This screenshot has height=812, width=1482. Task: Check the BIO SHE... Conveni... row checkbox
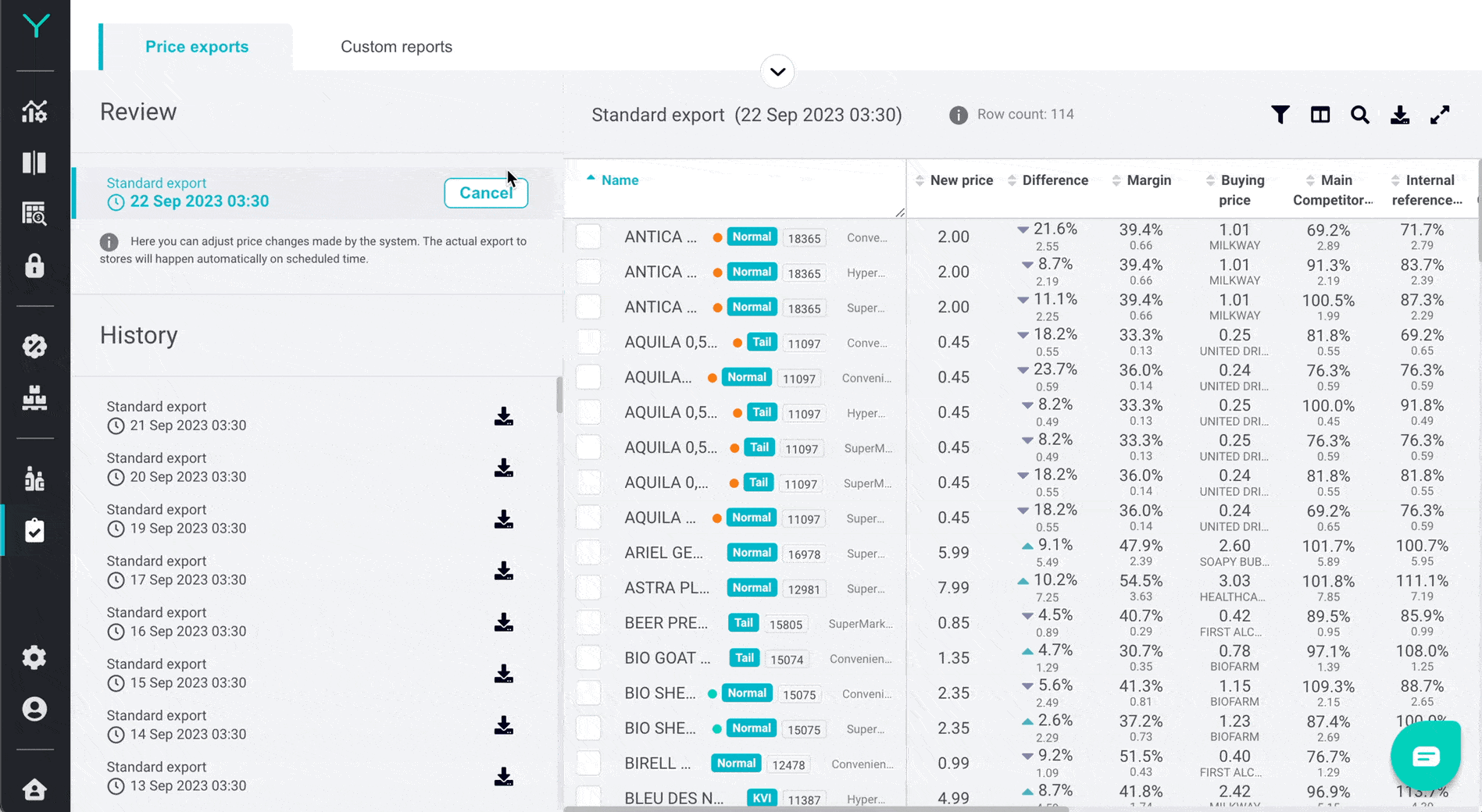point(588,693)
